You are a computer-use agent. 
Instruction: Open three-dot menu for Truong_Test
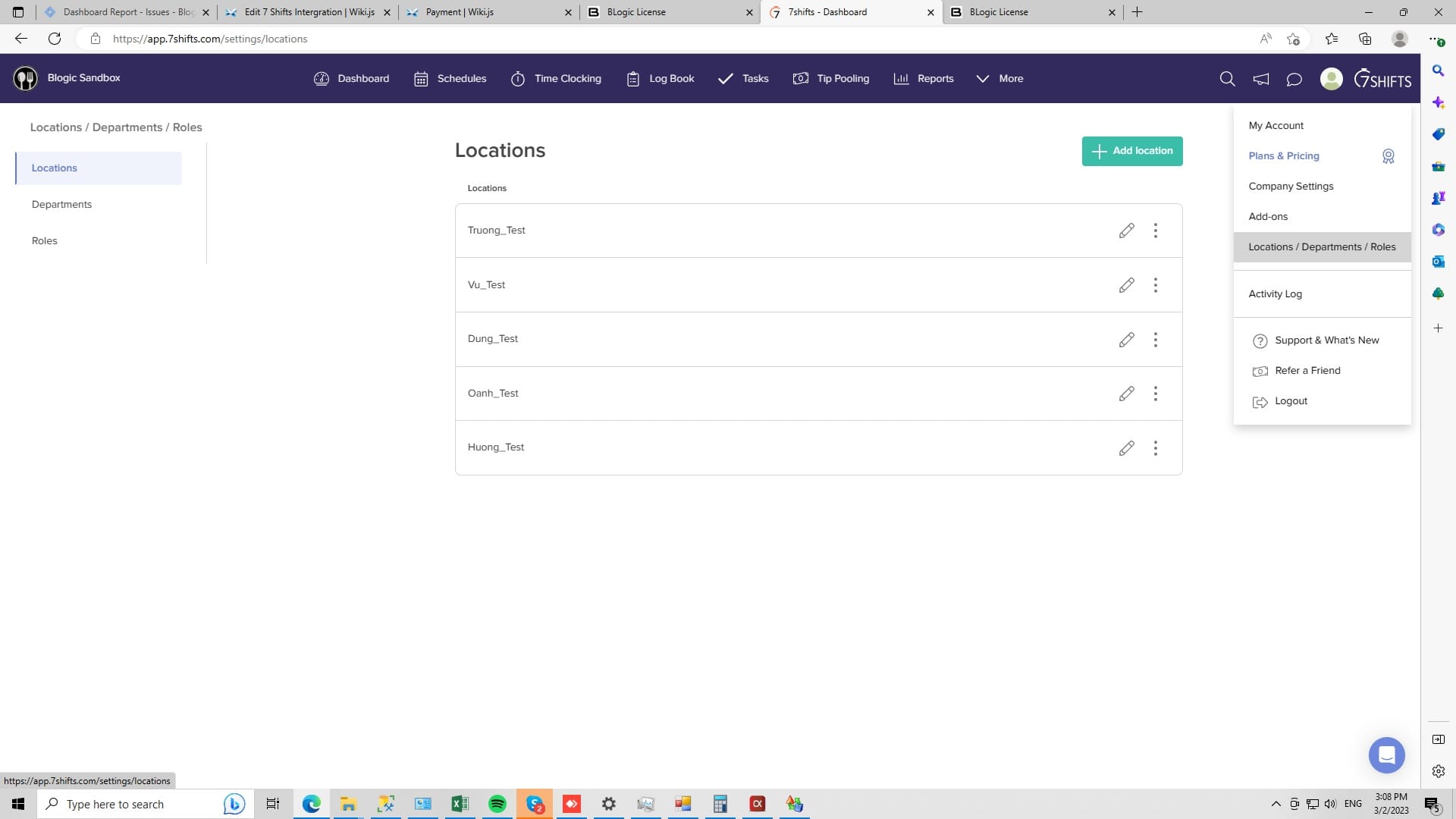(x=1155, y=231)
